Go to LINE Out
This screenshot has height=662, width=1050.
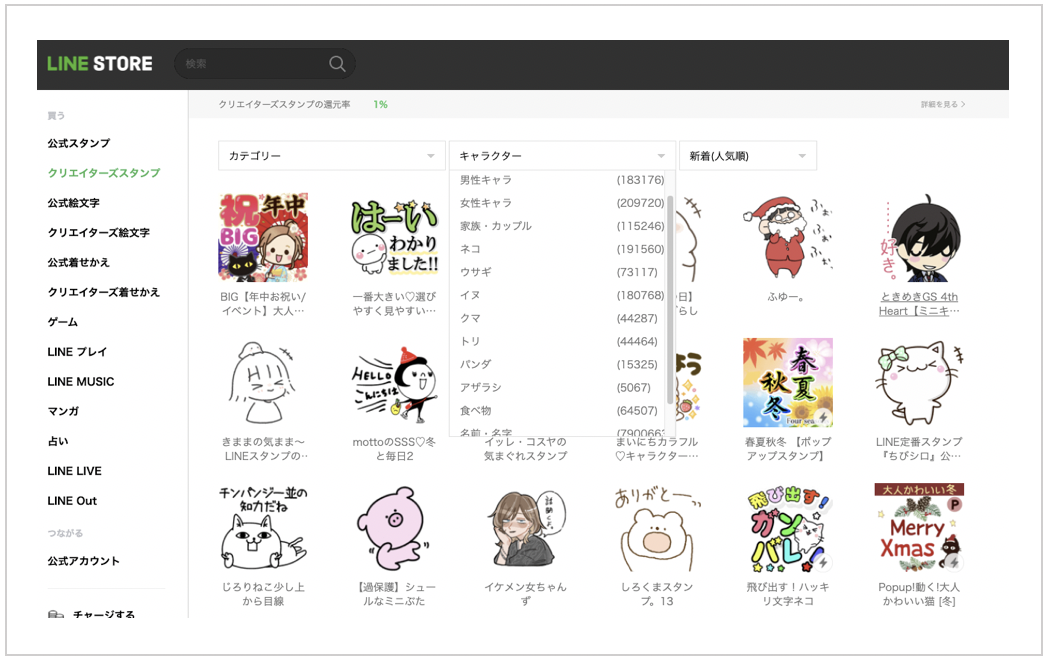pos(72,501)
